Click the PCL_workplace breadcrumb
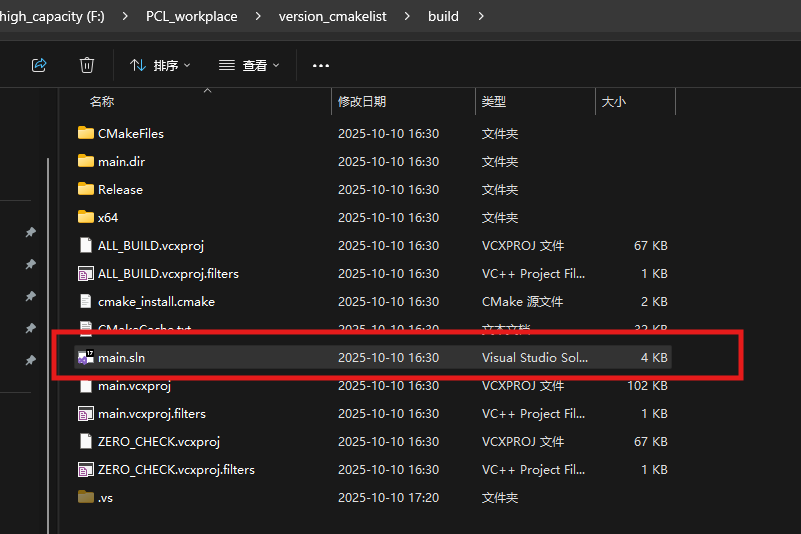This screenshot has height=534, width=801. pos(192,16)
